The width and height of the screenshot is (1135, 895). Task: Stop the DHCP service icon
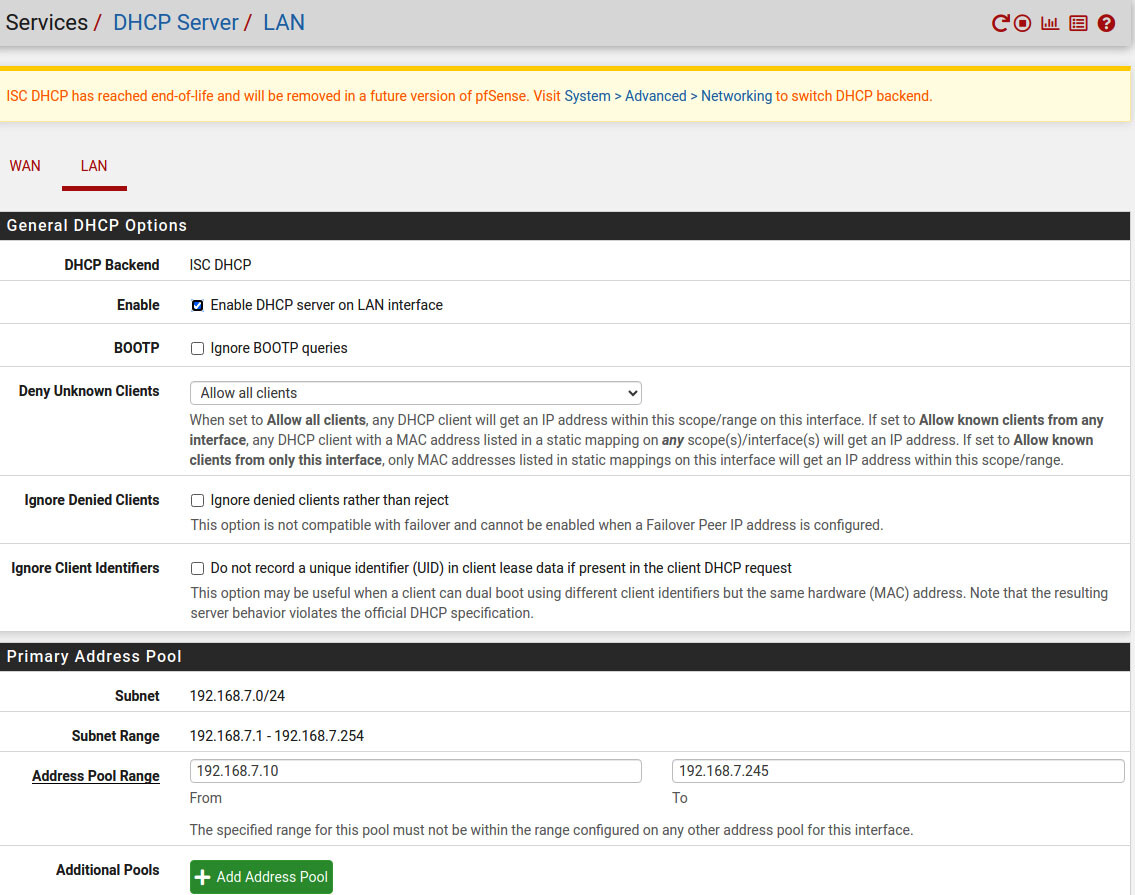point(1022,23)
